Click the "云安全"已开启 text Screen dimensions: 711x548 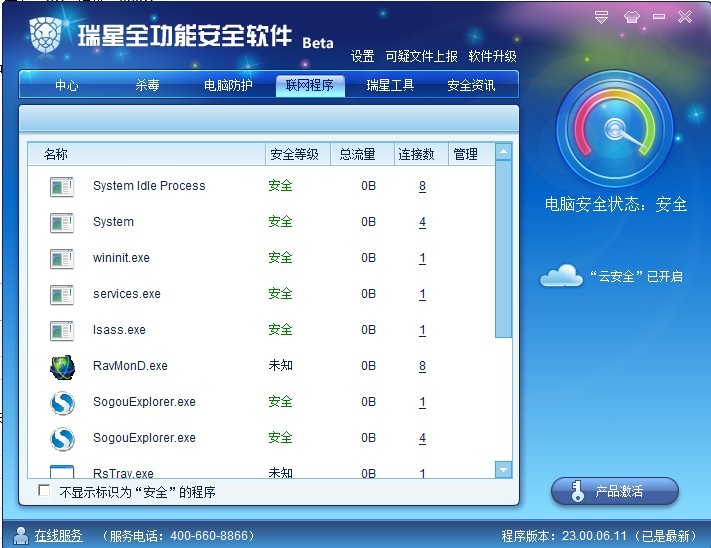(x=637, y=276)
